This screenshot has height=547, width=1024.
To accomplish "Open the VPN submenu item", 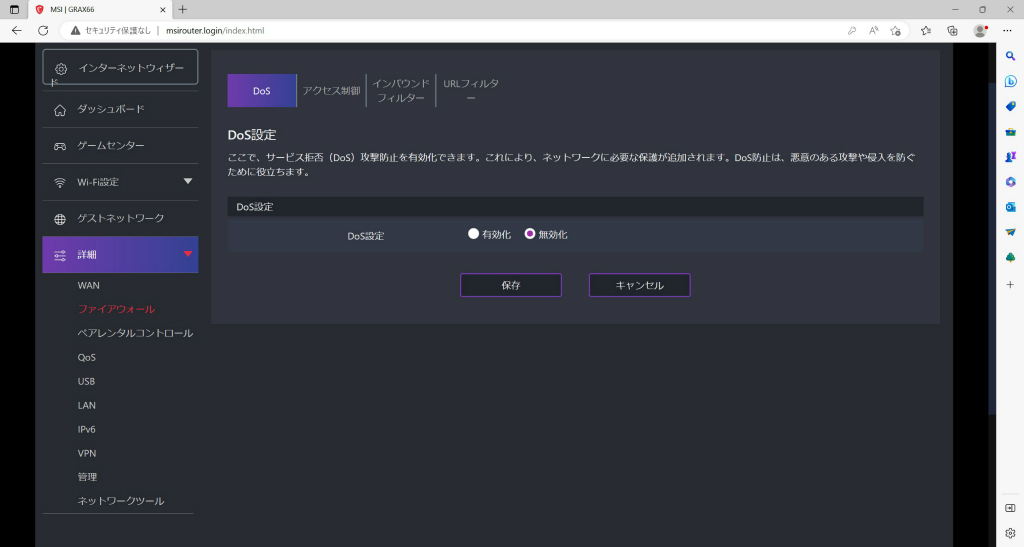I will click(87, 453).
